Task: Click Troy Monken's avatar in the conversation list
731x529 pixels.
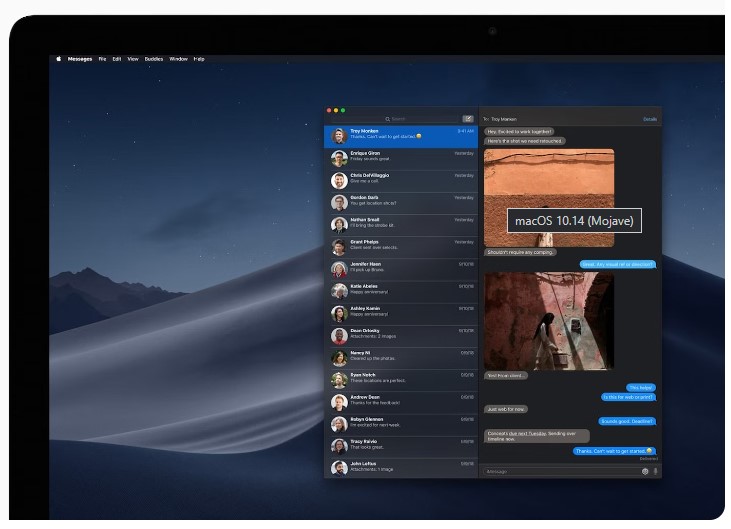Action: pos(339,136)
